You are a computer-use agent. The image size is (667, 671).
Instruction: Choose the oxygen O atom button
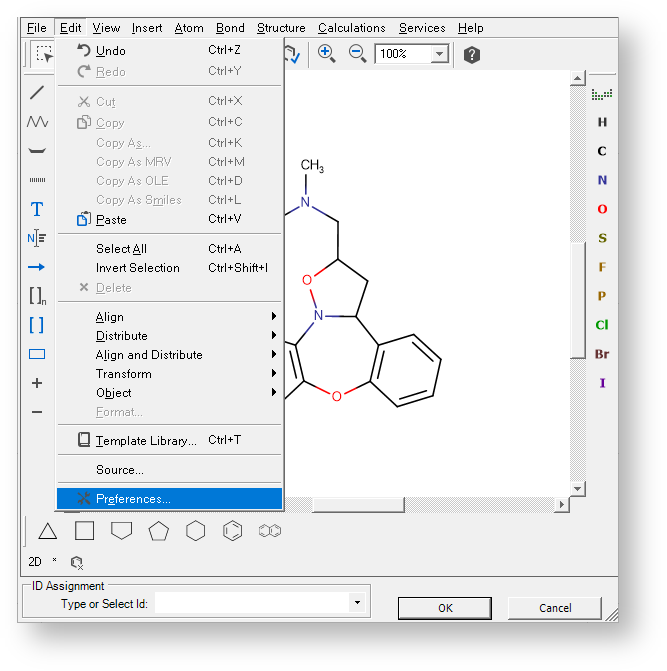[x=602, y=209]
